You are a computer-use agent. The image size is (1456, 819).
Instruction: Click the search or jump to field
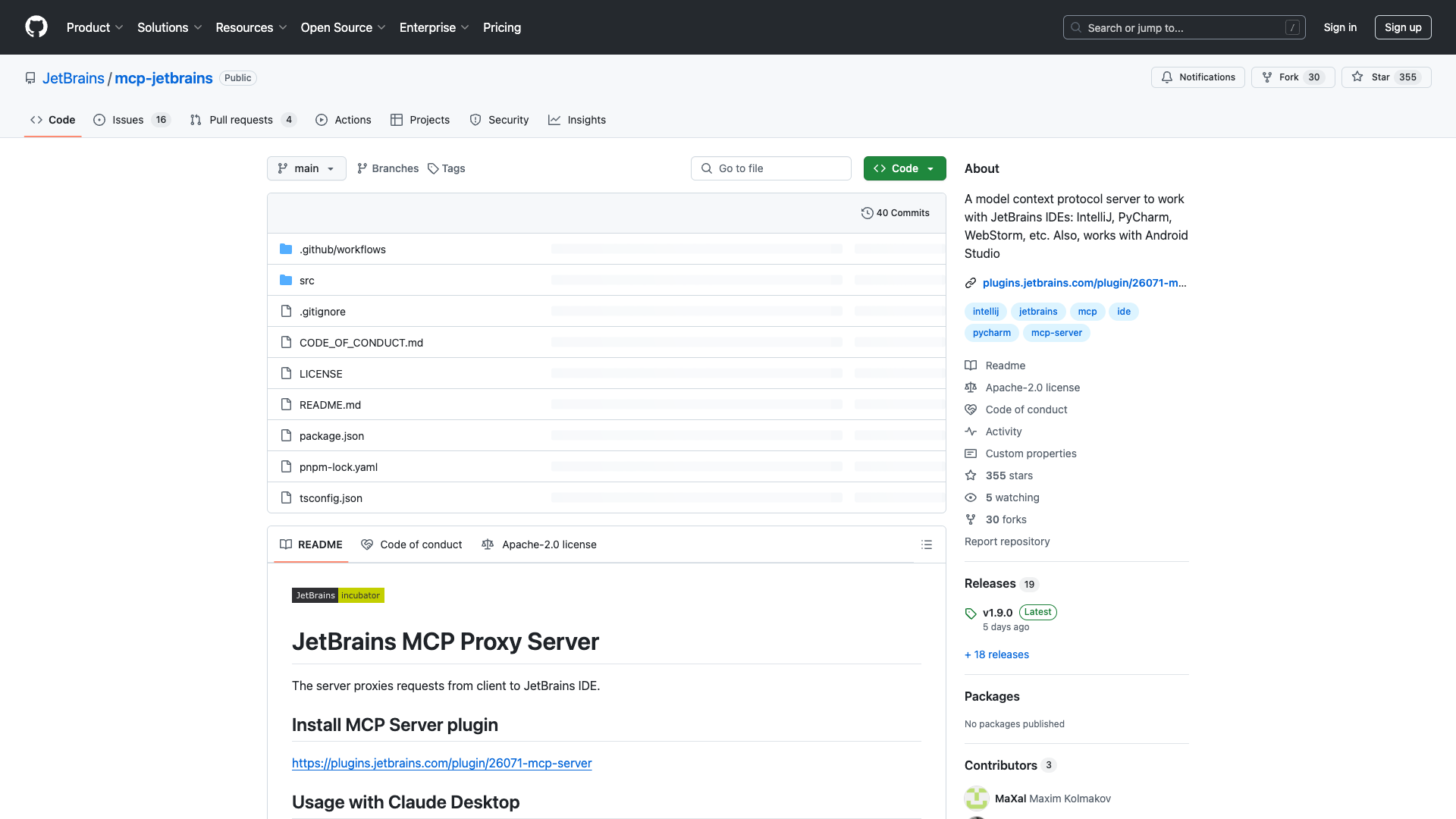[x=1183, y=27]
